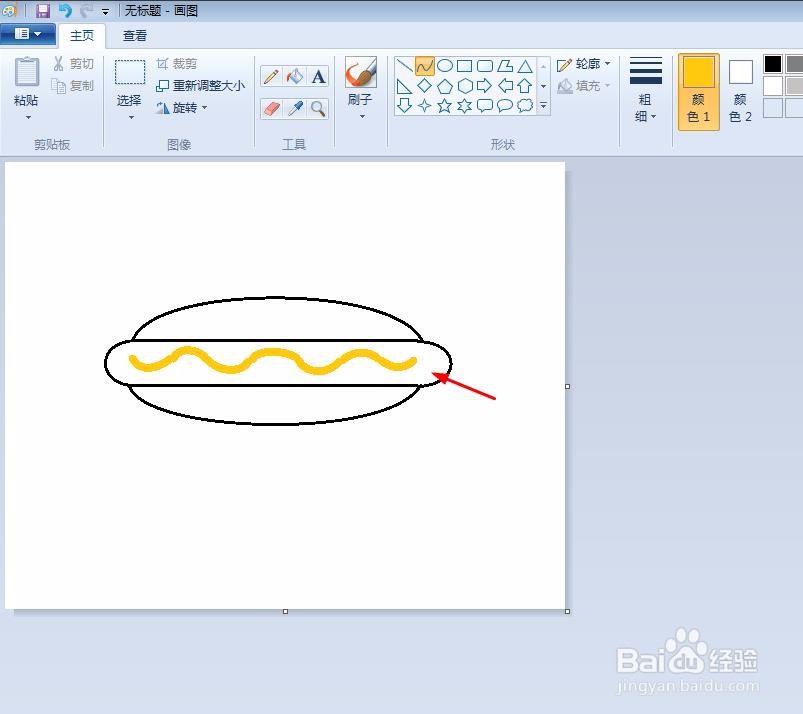Choose the Rectangle shape

tap(464, 66)
